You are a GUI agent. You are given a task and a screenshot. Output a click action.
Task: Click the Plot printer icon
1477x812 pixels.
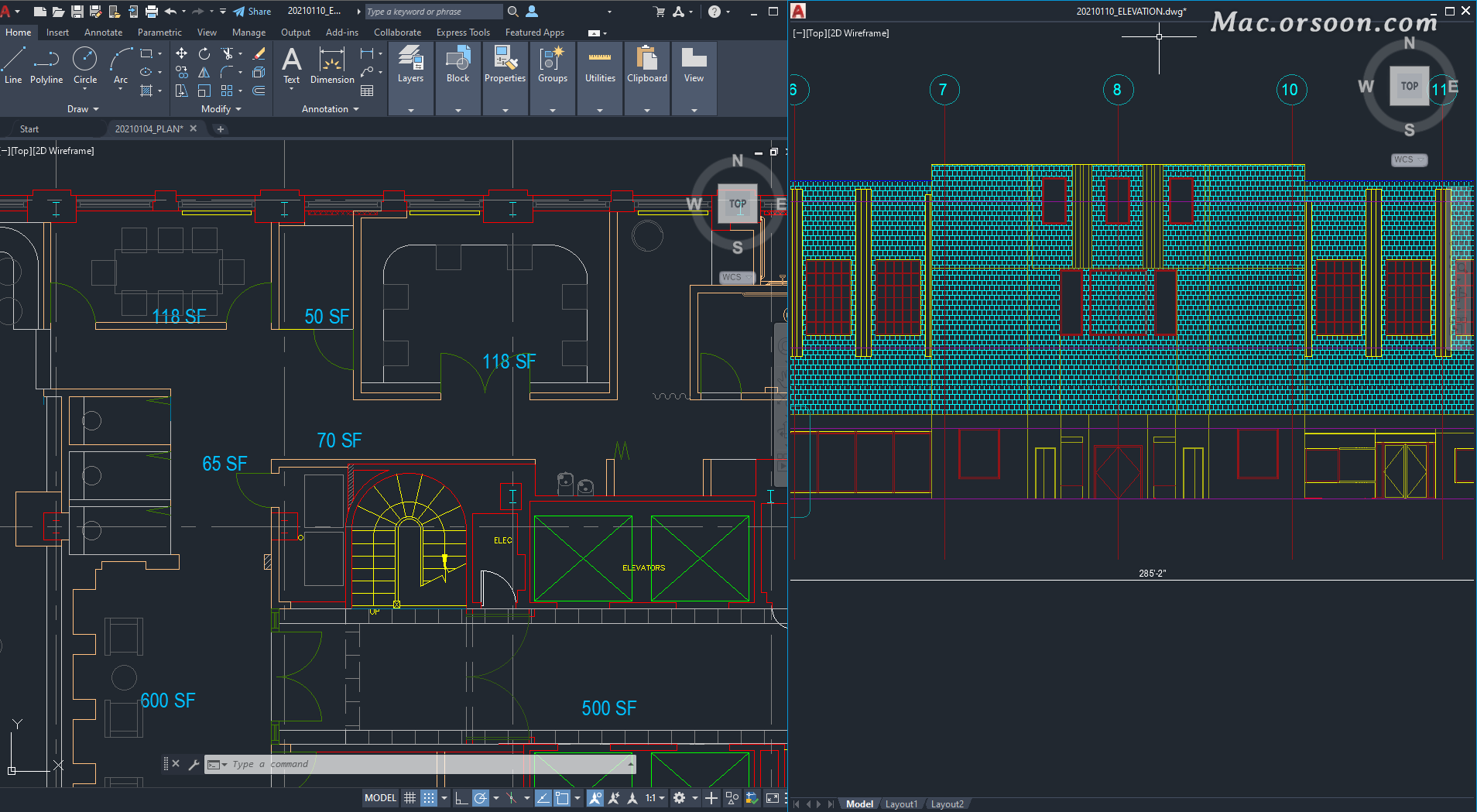pyautogui.click(x=152, y=12)
